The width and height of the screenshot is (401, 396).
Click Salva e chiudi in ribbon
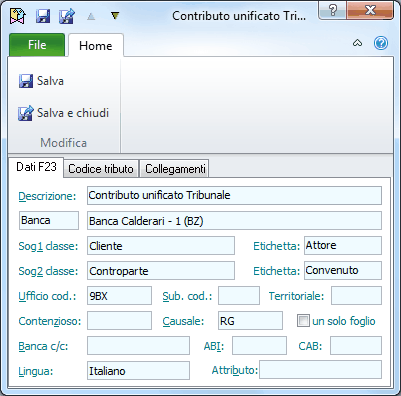tap(63, 113)
